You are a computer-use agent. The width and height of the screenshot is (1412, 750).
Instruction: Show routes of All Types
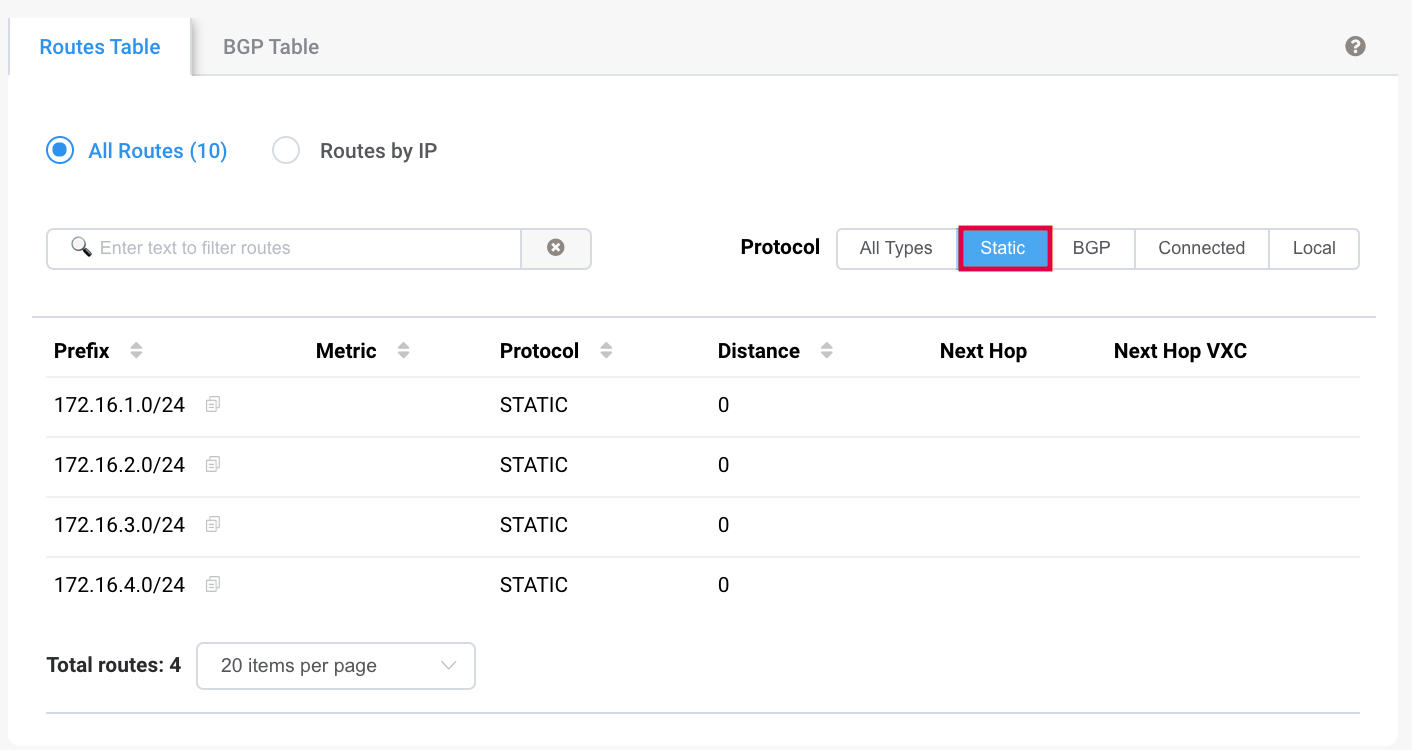896,248
